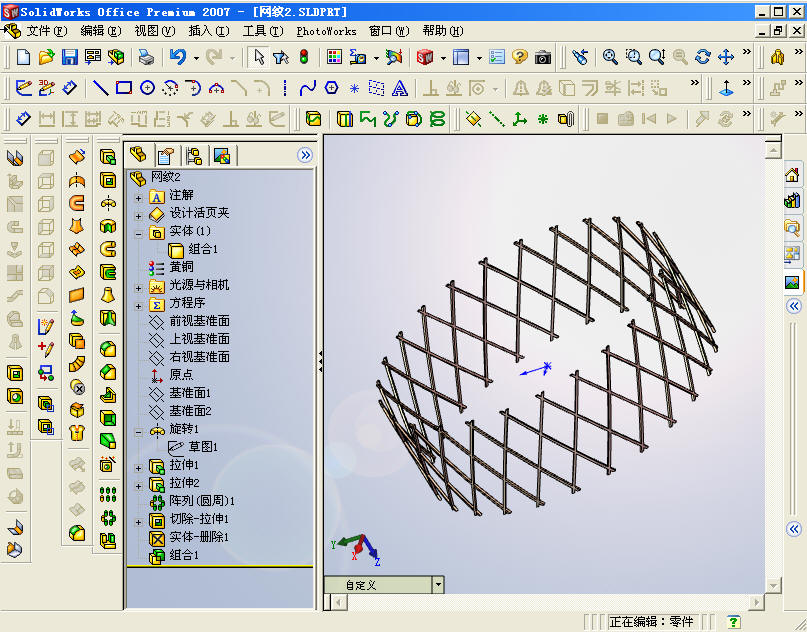
Task: Switch to ConfigurationManager tab
Action: pos(194,155)
